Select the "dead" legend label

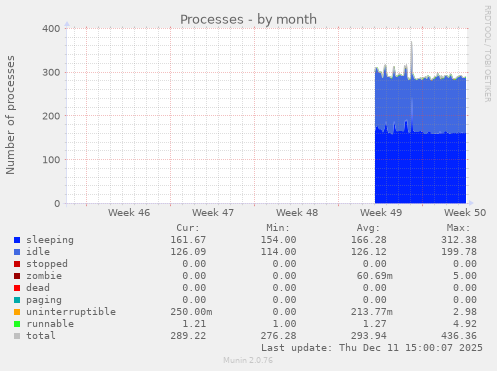click(38, 288)
